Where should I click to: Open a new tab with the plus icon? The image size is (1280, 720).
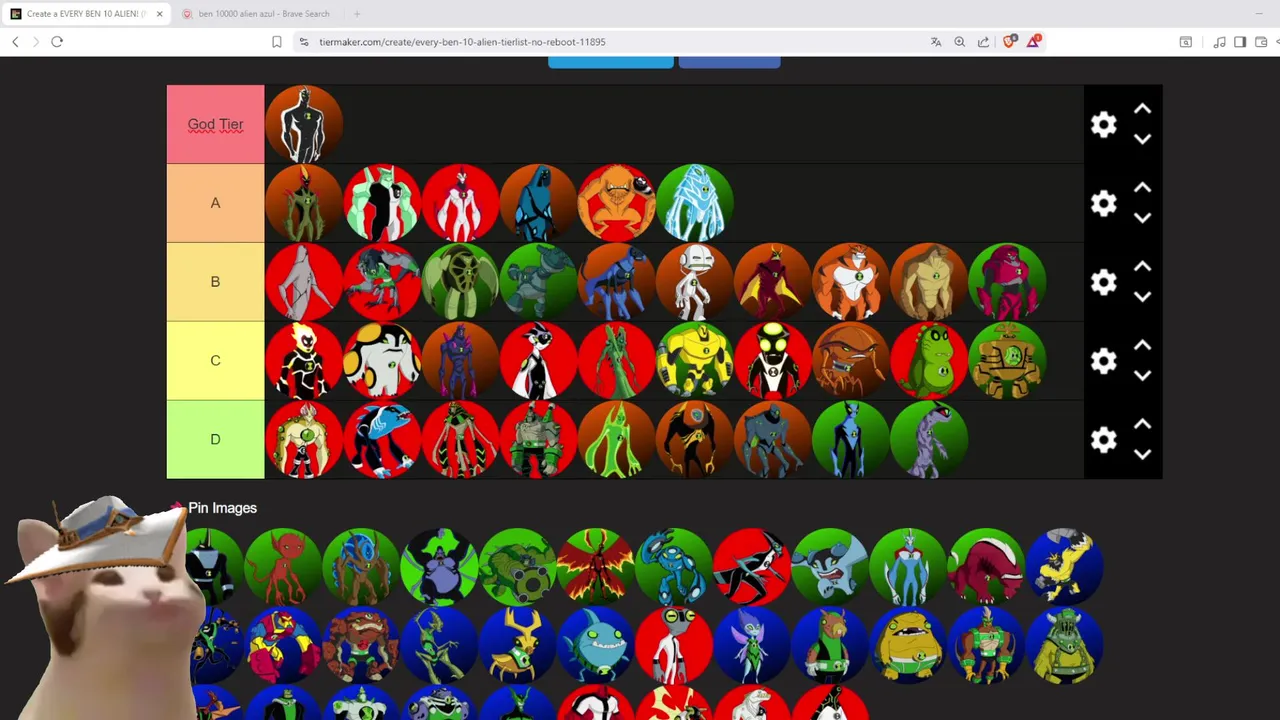coord(357,14)
